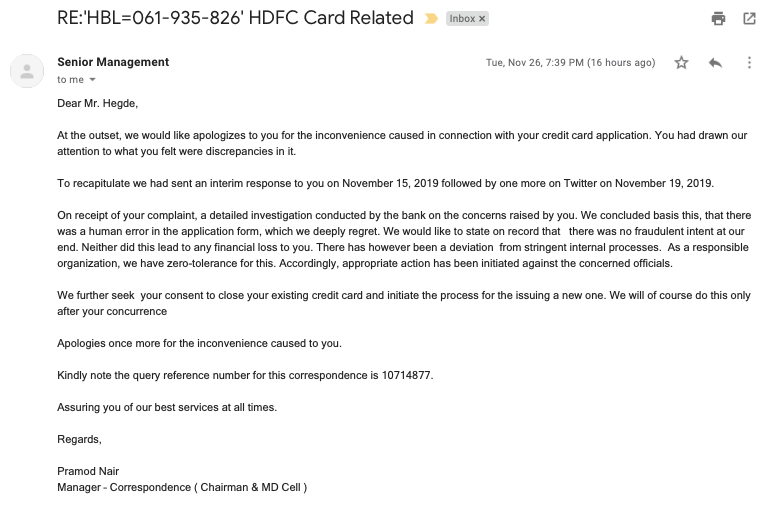The width and height of the screenshot is (772, 510).
Task: Click the sender's profile avatar
Action: (x=26, y=71)
